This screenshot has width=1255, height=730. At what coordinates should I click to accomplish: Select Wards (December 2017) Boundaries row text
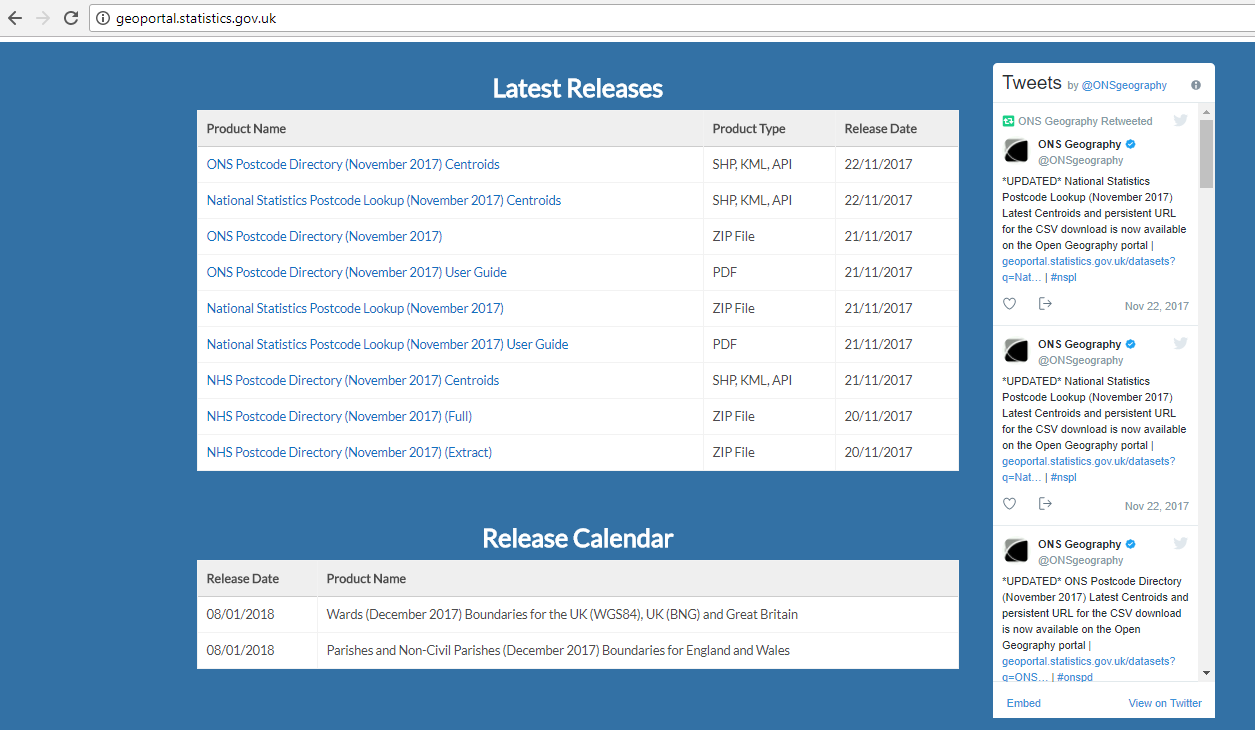click(562, 614)
